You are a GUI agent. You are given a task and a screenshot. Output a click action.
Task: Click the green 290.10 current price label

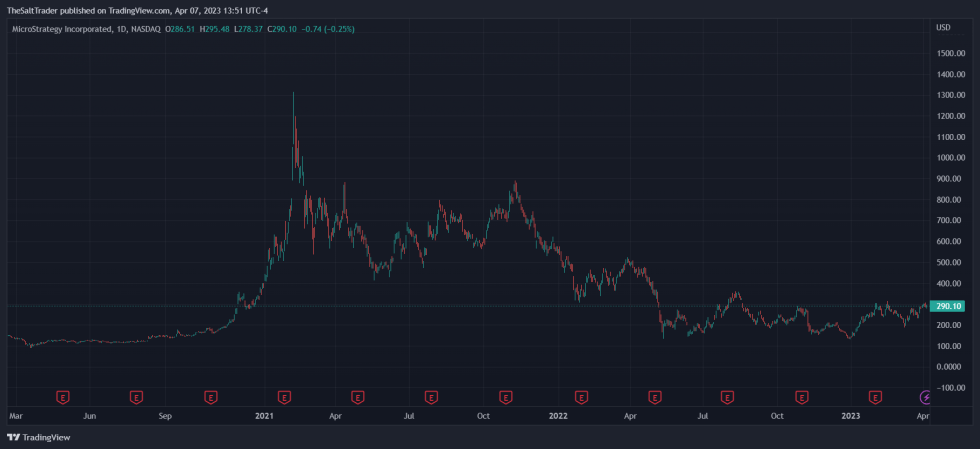click(948, 306)
